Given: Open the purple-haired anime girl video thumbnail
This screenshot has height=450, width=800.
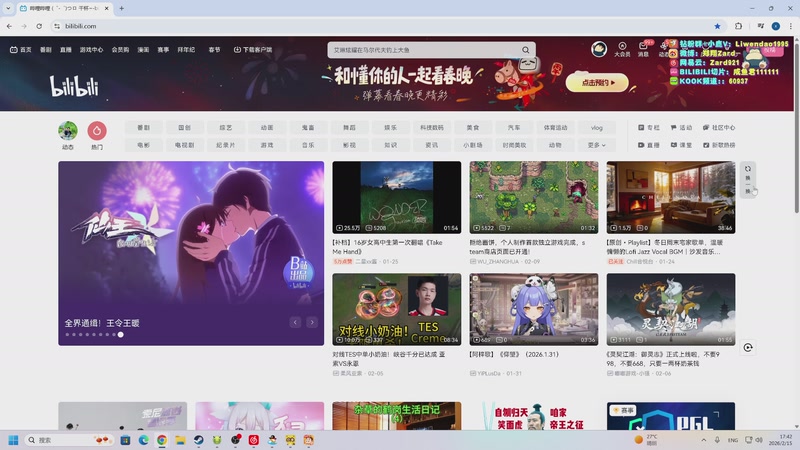Looking at the screenshot, I should (534, 309).
